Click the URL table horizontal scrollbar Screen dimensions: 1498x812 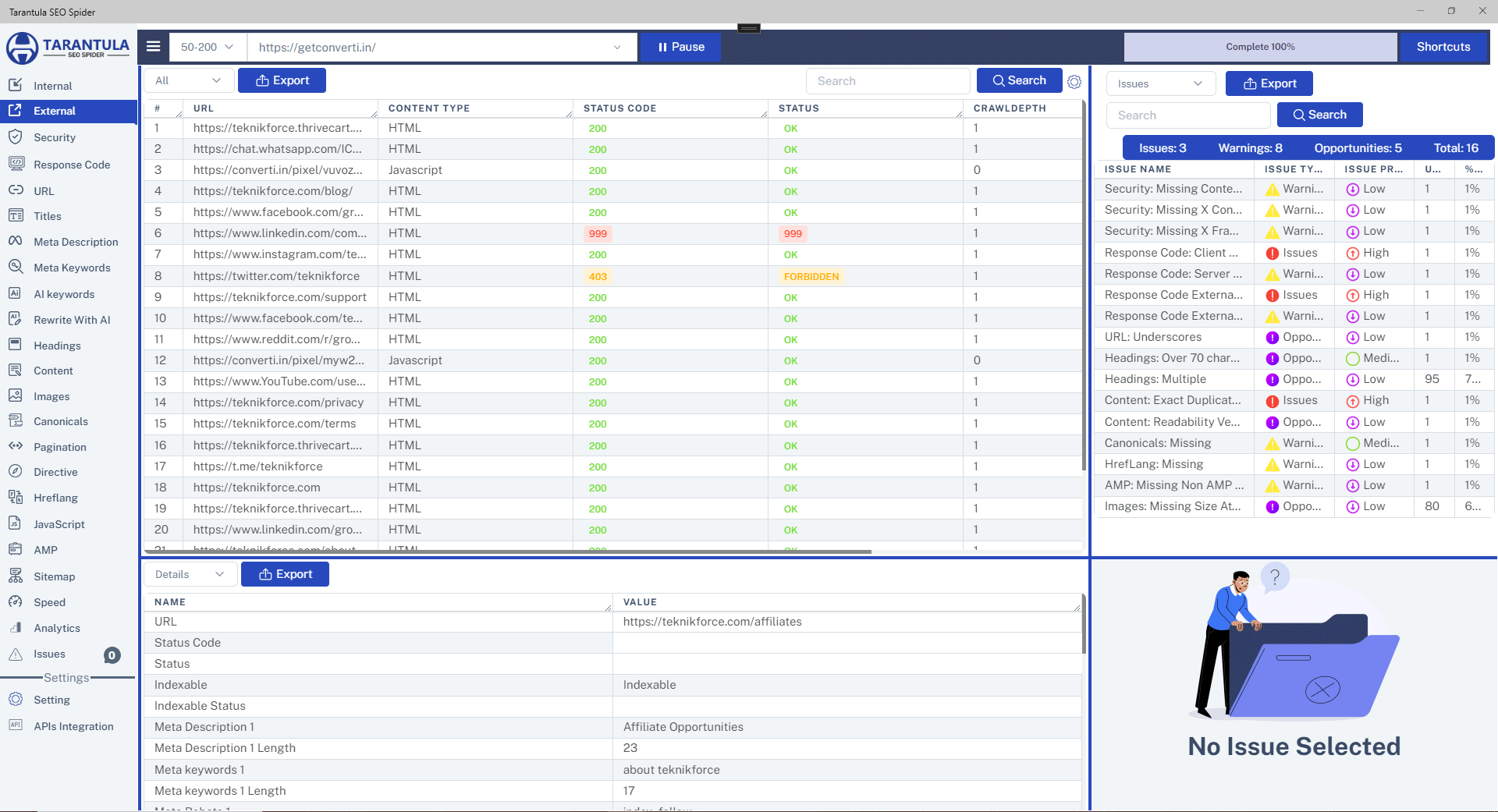(x=507, y=551)
